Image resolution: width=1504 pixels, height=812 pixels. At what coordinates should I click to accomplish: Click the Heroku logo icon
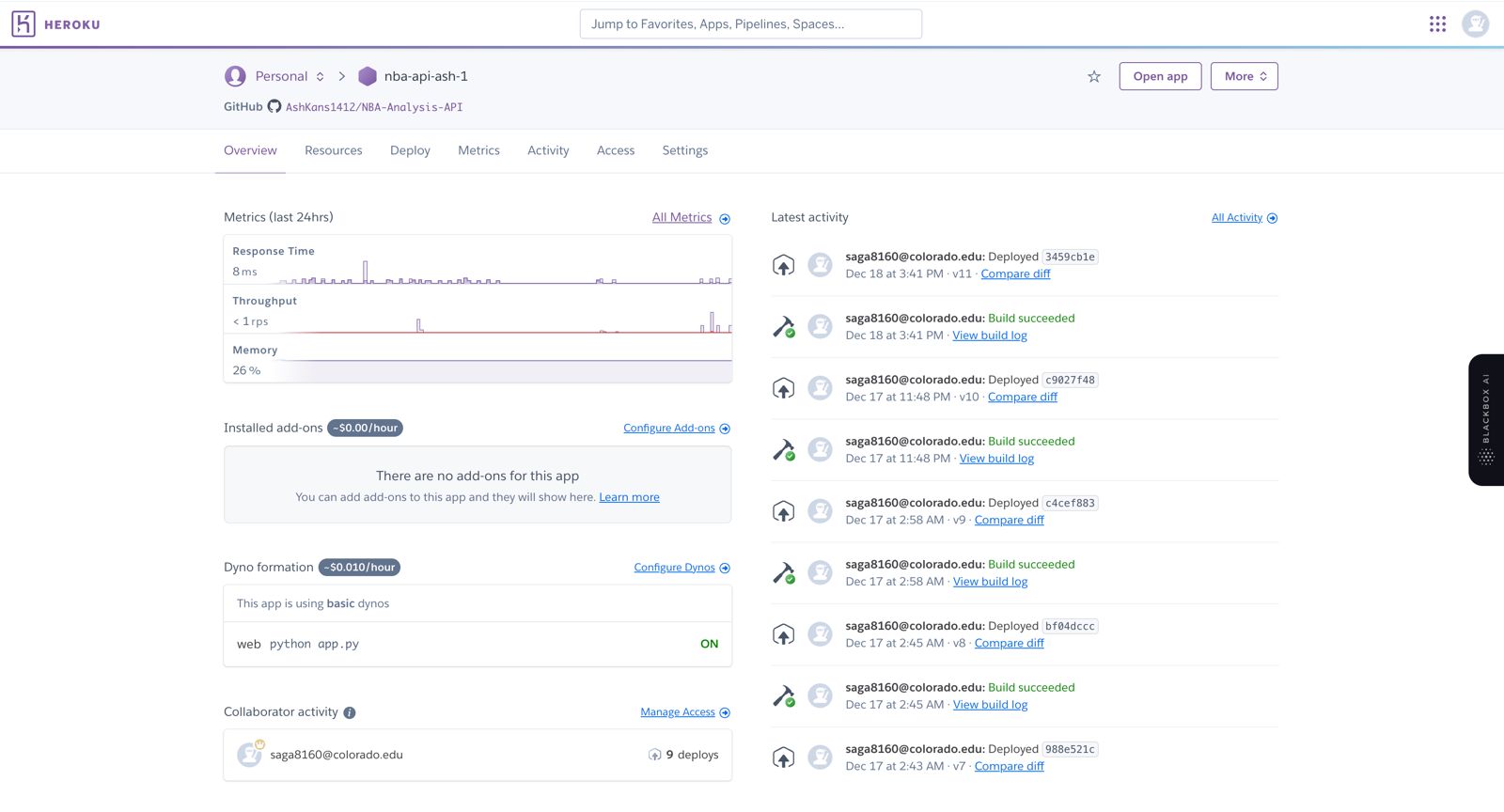click(23, 23)
